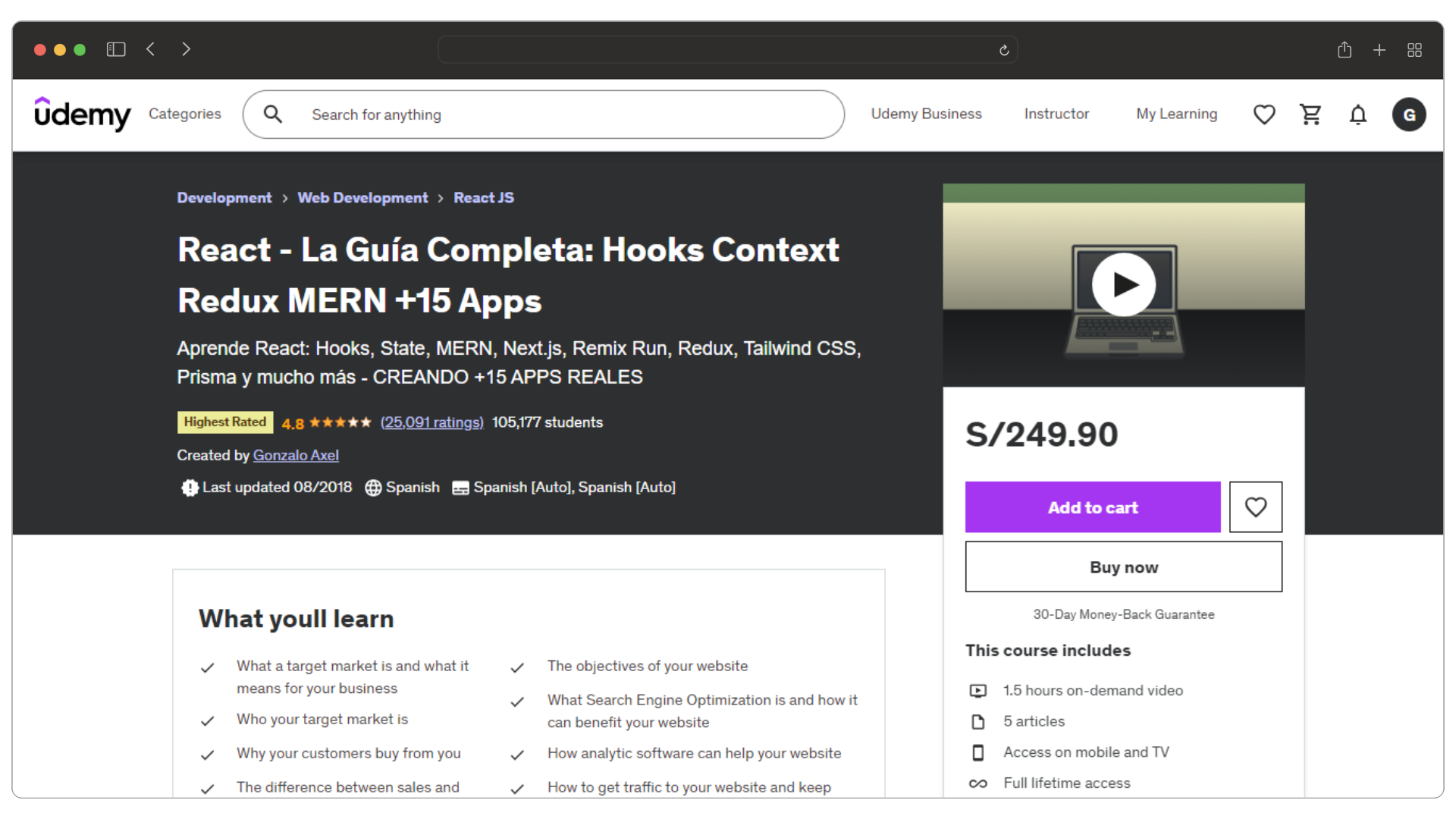Open instructor Gonzalo Axel's profile

(x=296, y=455)
